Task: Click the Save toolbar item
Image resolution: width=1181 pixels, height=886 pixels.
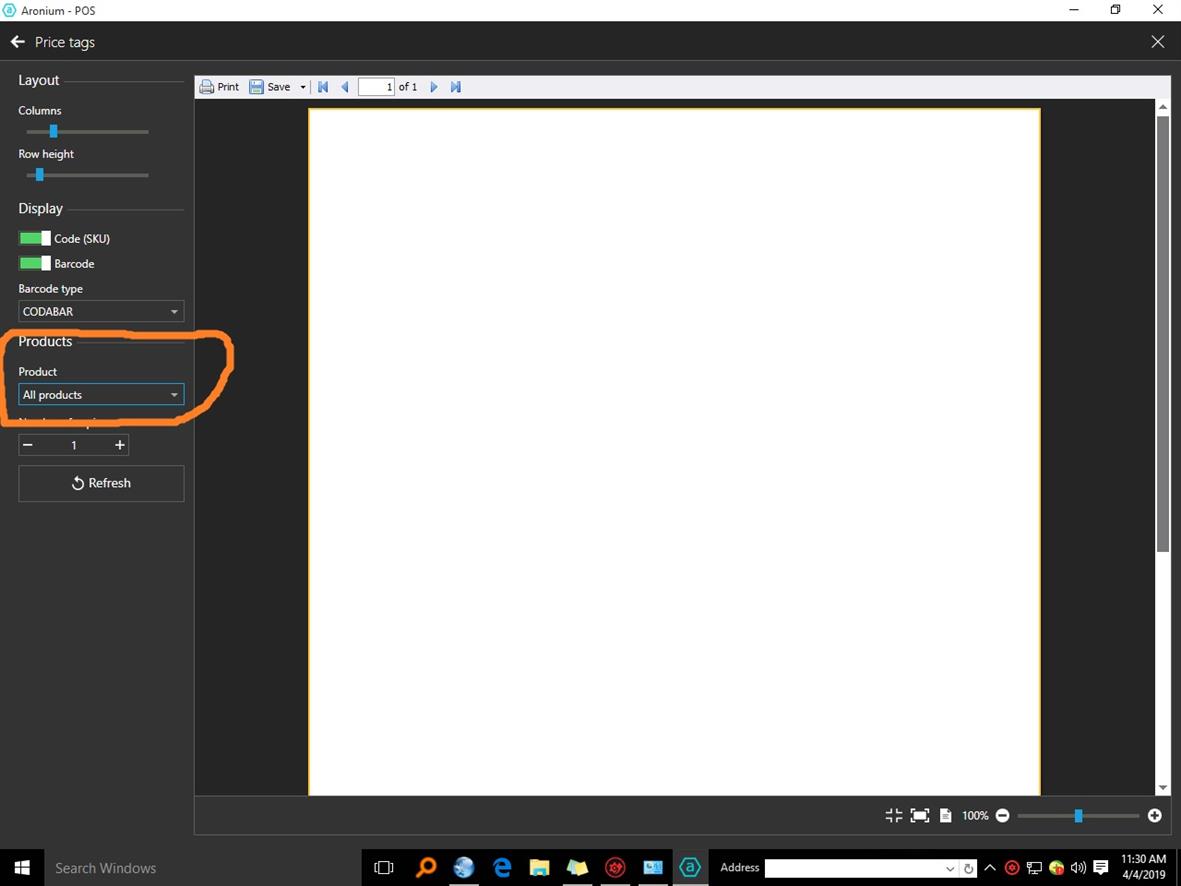Action: [270, 87]
